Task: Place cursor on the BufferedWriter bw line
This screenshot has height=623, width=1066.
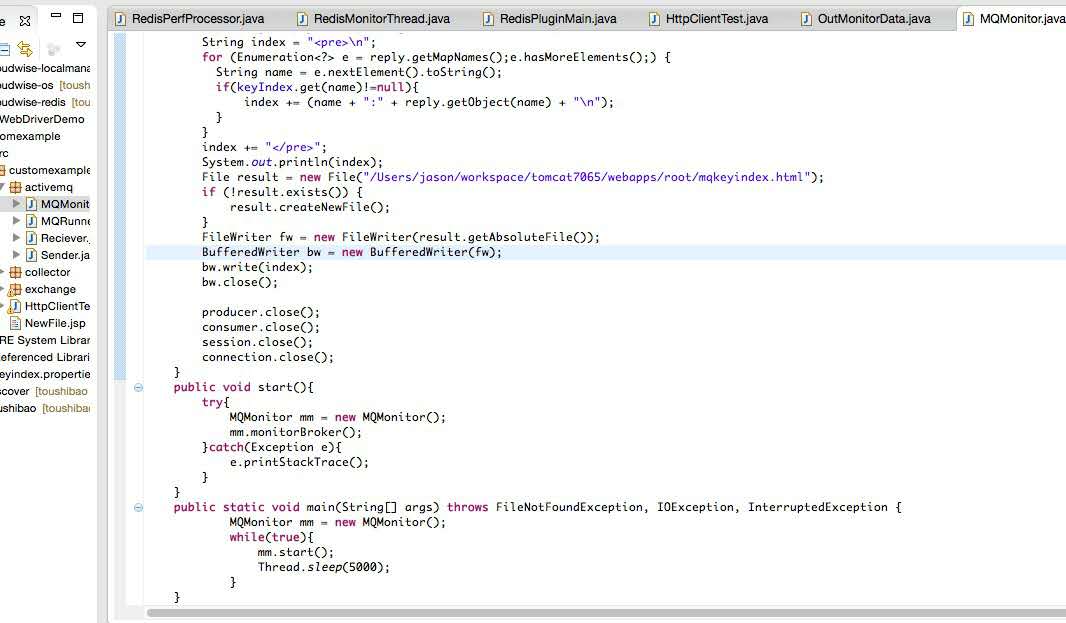Action: pos(351,252)
